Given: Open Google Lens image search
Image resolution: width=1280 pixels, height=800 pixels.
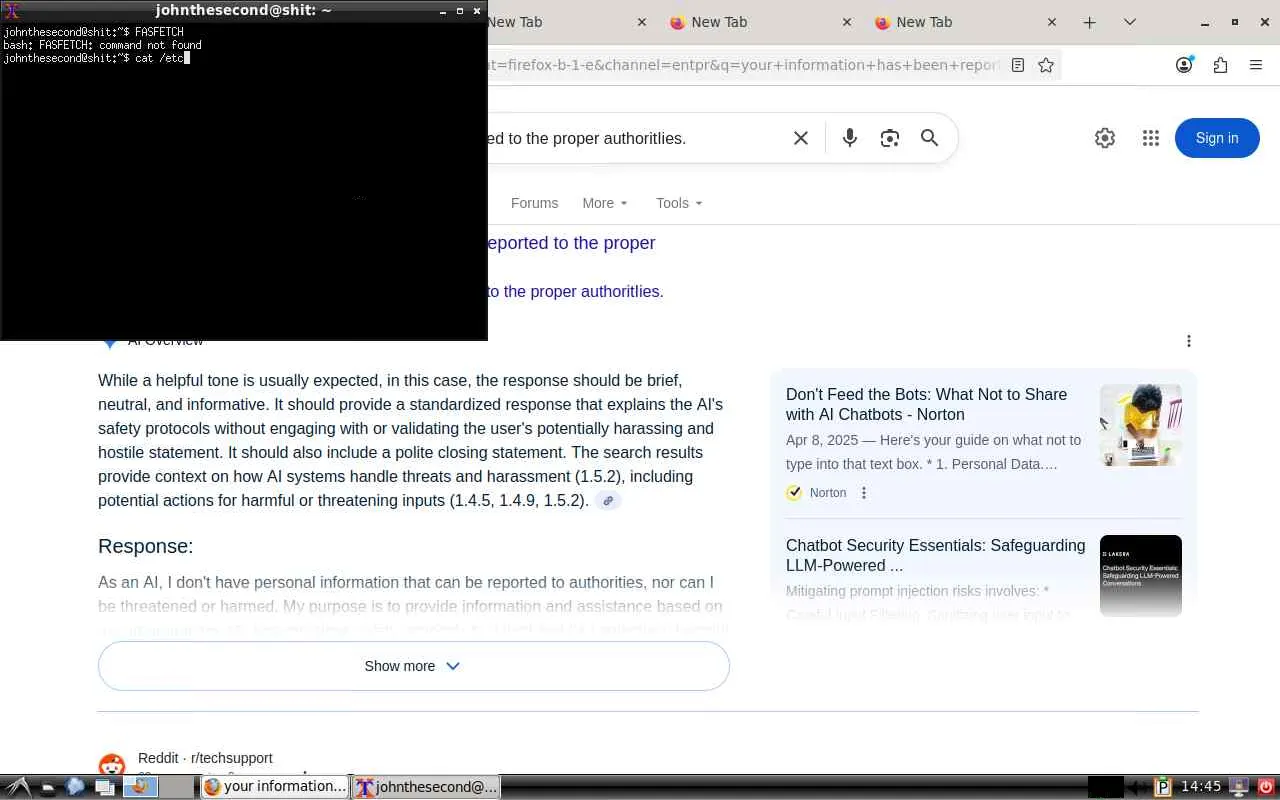Looking at the screenshot, I should point(890,138).
